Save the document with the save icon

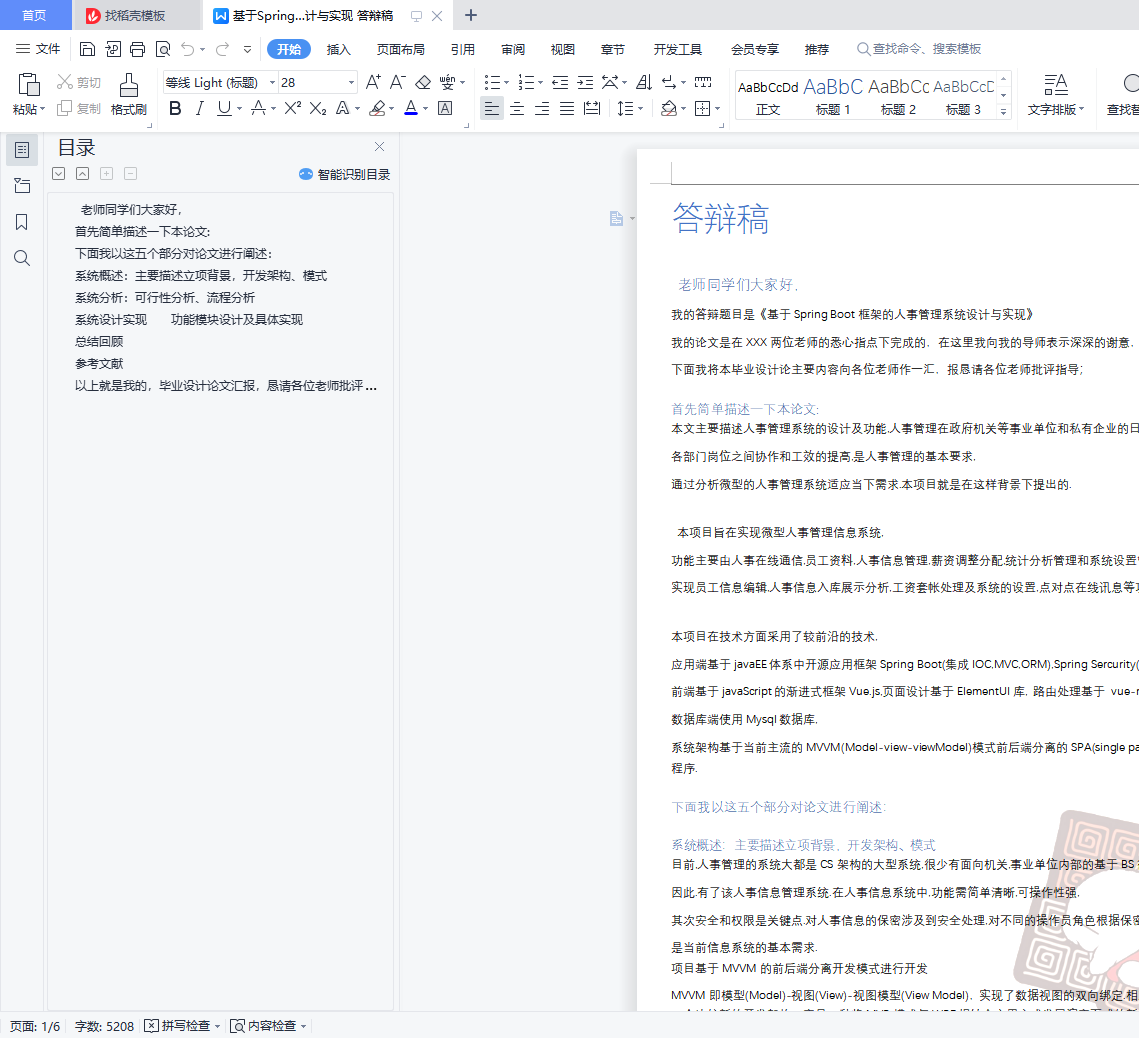coord(87,49)
